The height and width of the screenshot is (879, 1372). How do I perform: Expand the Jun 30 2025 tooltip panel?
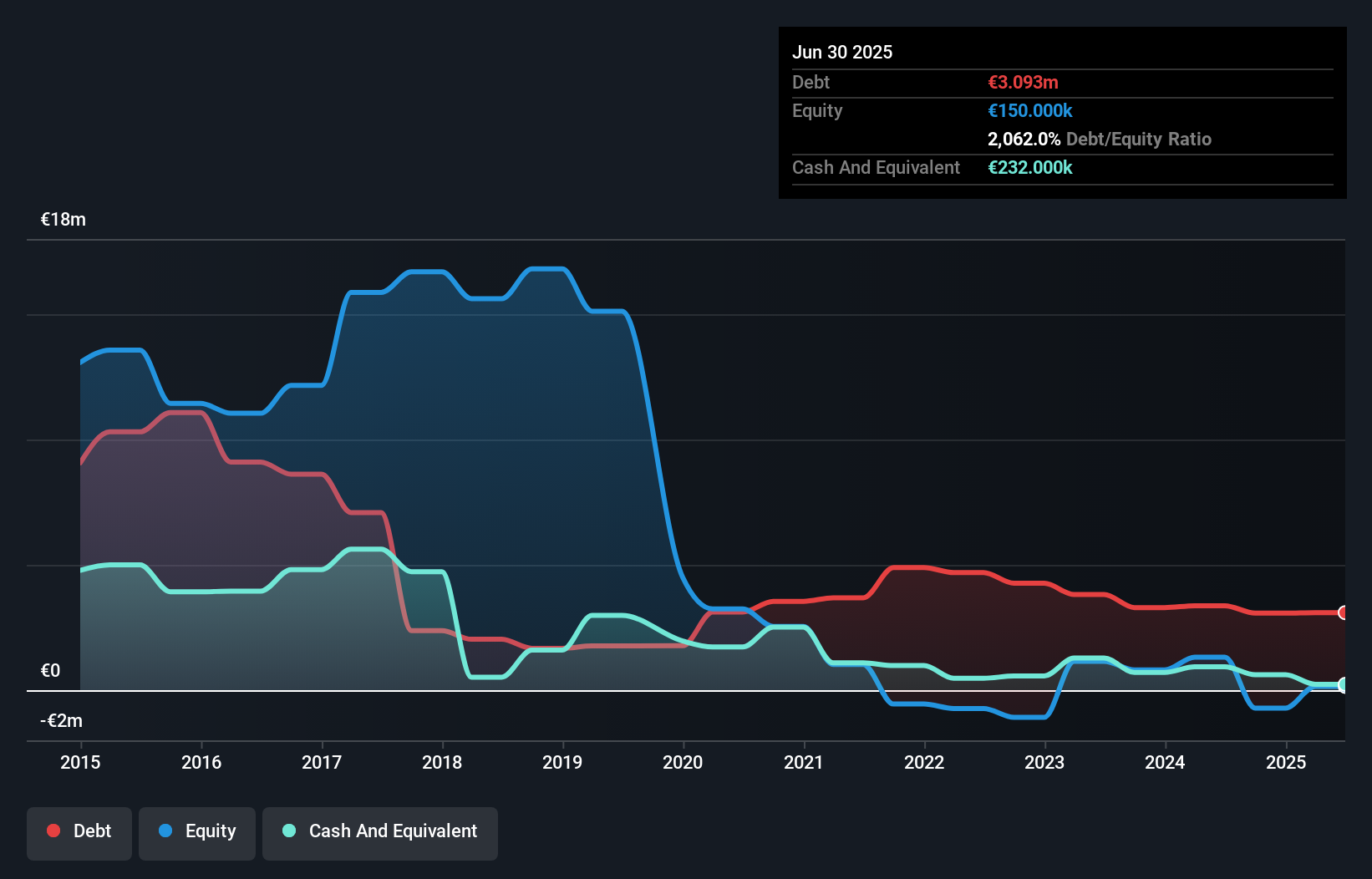[x=842, y=52]
